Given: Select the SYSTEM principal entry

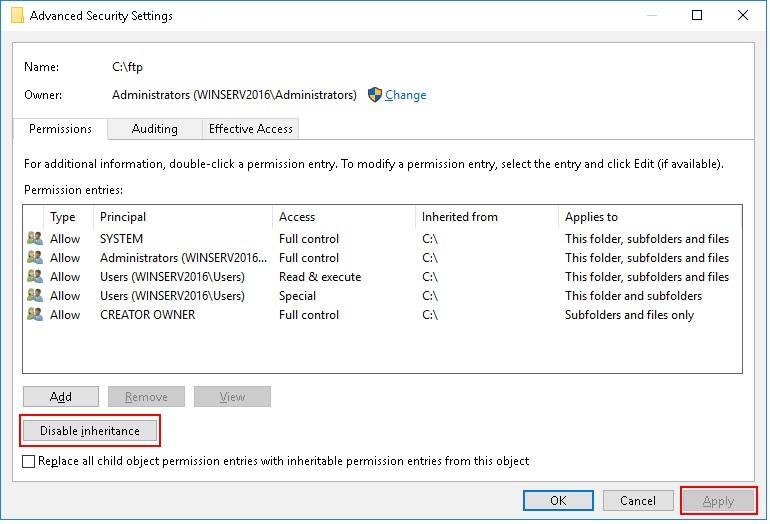Looking at the screenshot, I should point(121,239).
